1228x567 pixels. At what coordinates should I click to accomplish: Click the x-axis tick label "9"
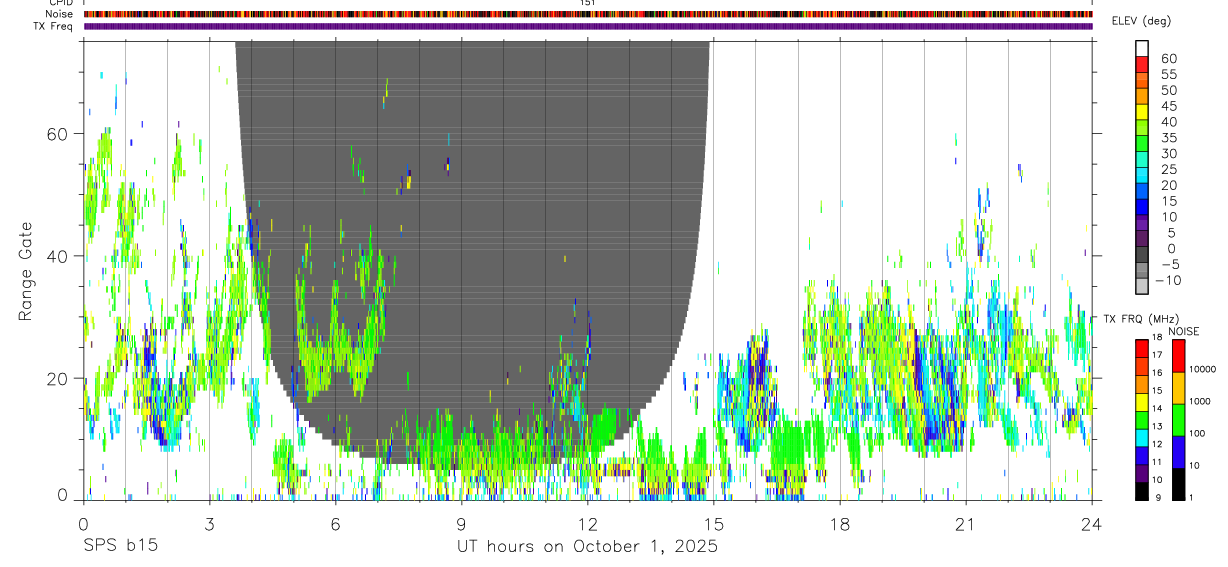pyautogui.click(x=461, y=524)
